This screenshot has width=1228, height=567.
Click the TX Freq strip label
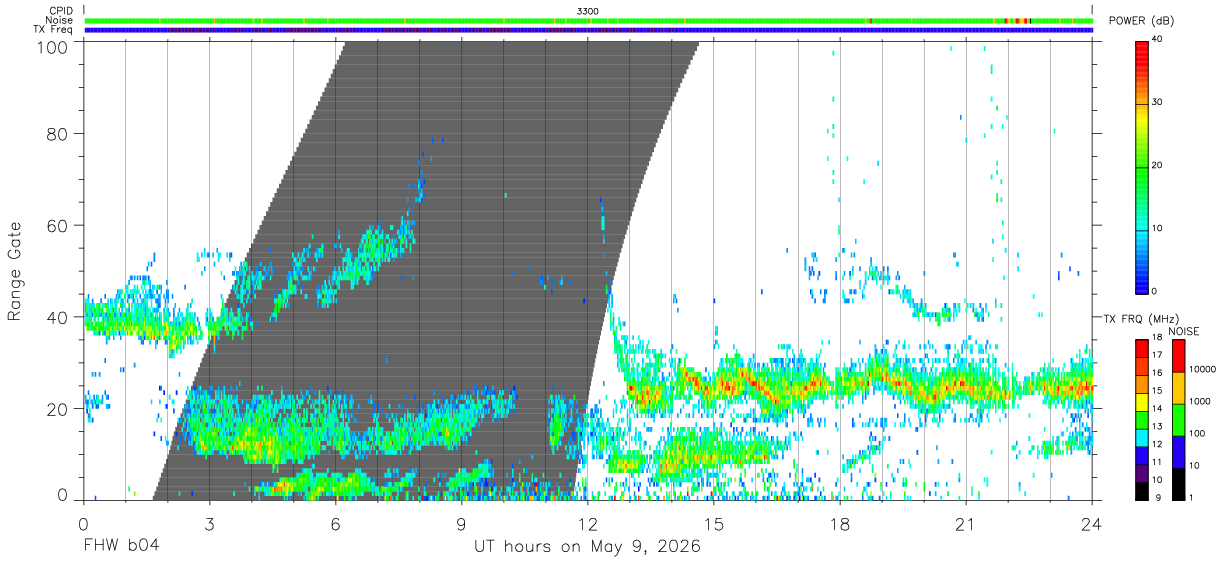(53, 29)
